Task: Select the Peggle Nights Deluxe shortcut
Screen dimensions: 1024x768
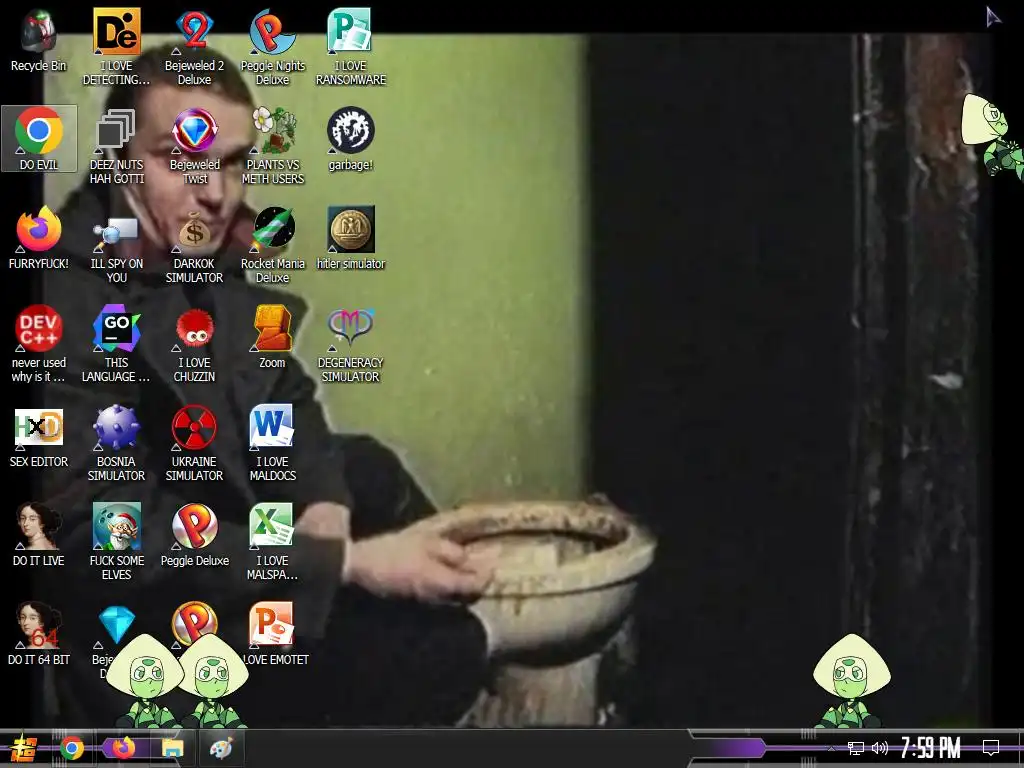Action: click(x=272, y=47)
